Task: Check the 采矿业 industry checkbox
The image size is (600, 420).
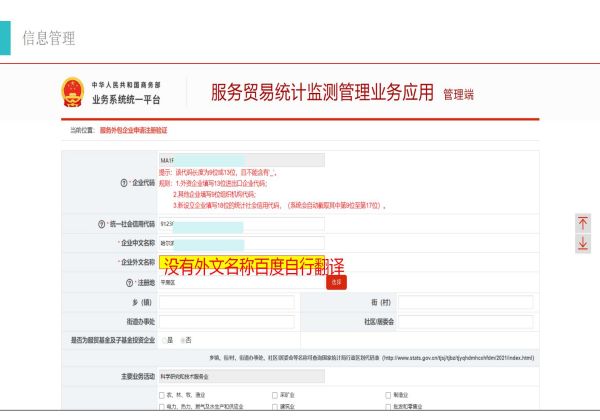Action: point(275,395)
